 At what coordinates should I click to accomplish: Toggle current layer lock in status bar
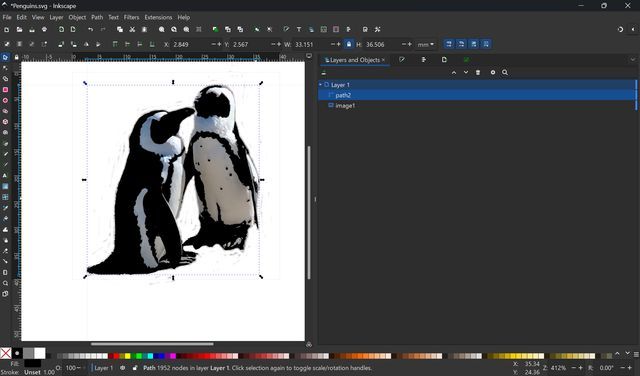[x=135, y=368]
